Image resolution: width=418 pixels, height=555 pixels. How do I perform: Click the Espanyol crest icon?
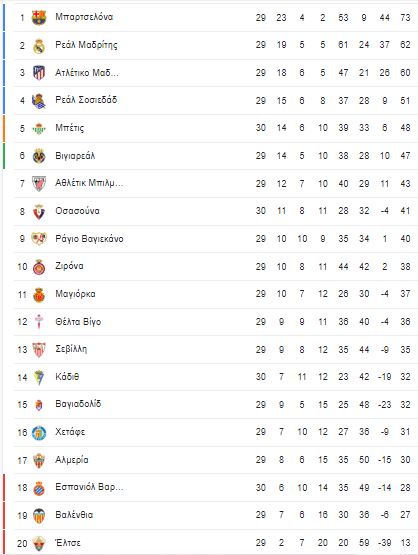tap(39, 488)
